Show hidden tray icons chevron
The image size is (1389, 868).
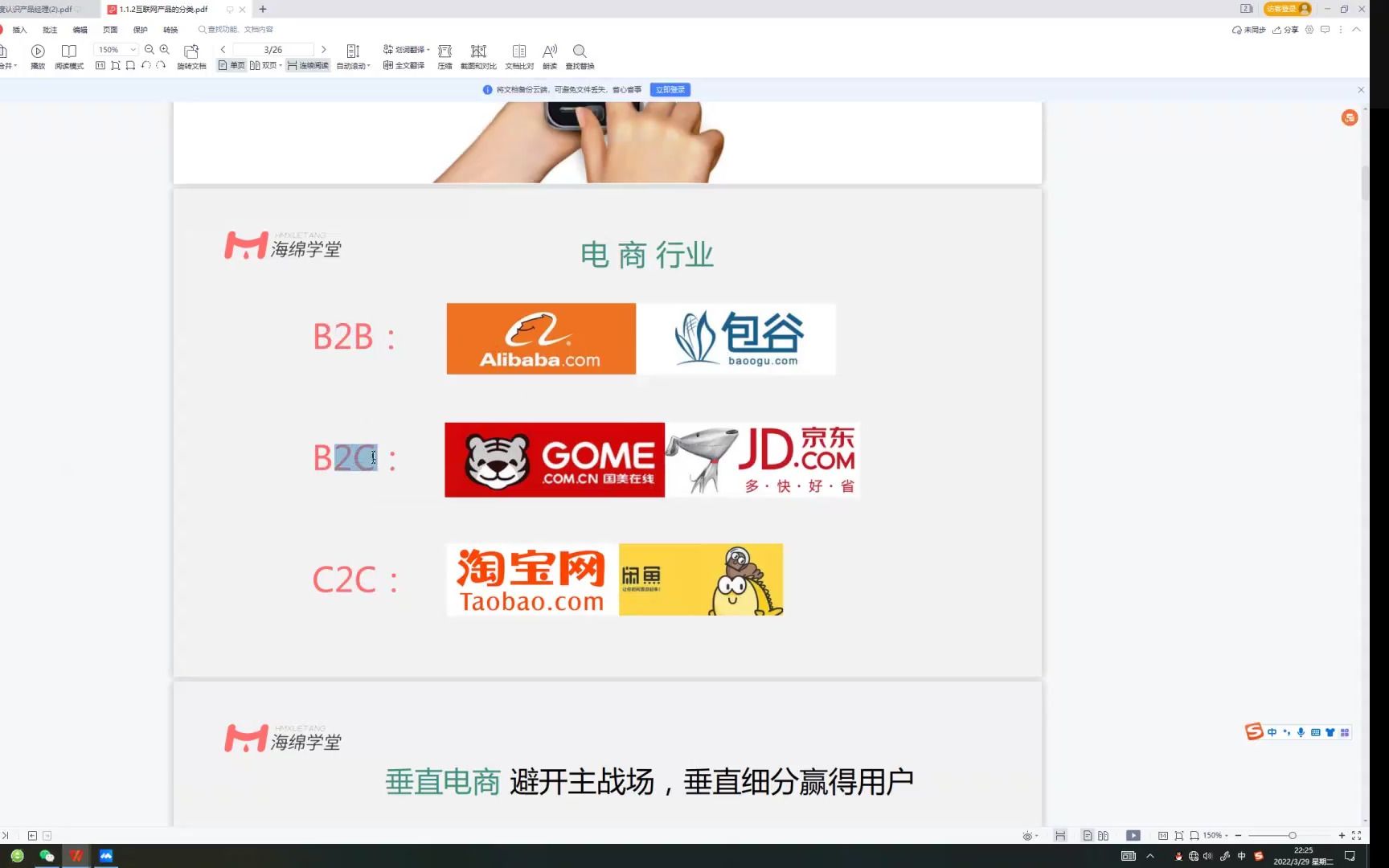click(1150, 856)
